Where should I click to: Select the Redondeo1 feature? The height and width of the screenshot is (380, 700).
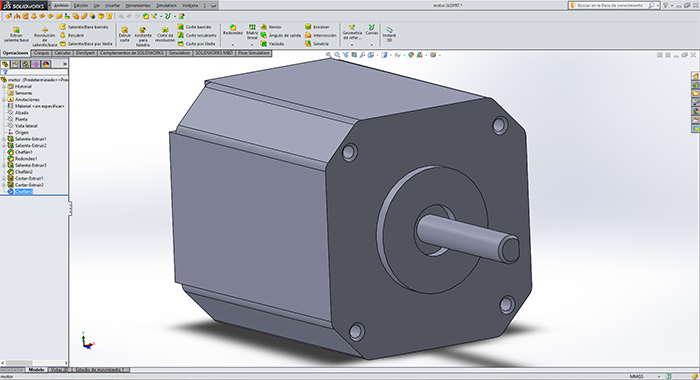23,159
